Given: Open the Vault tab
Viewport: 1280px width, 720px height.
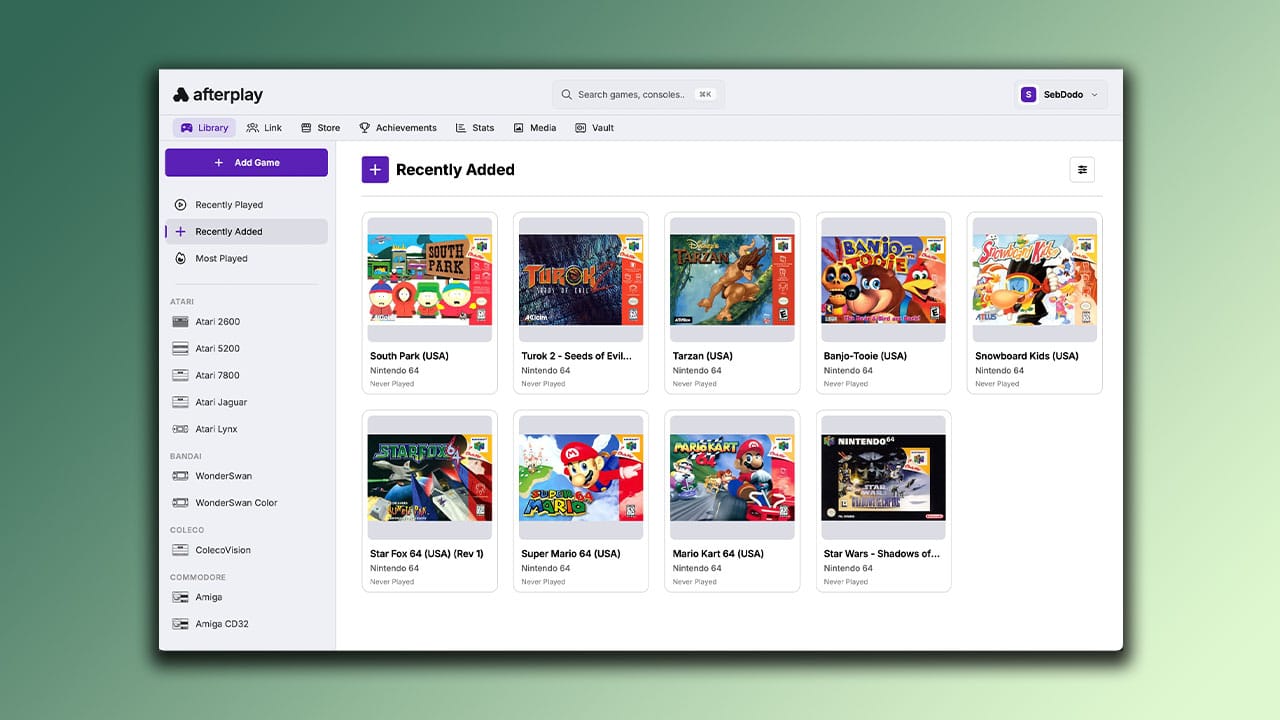Looking at the screenshot, I should (x=594, y=128).
